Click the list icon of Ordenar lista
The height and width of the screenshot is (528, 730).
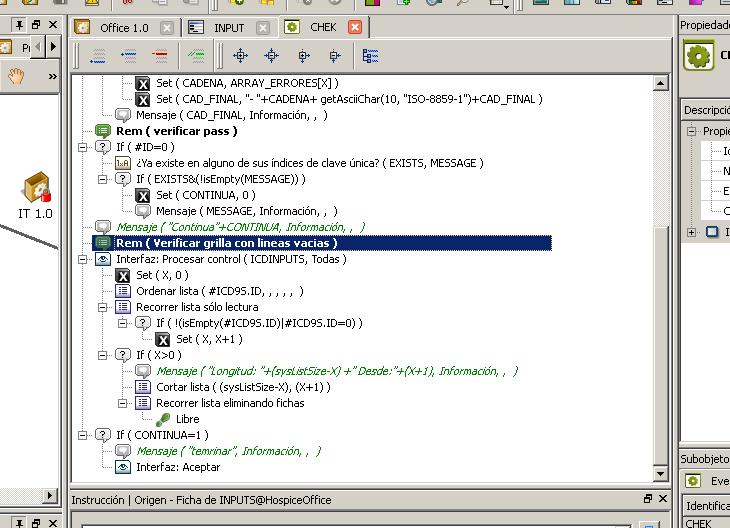[123, 291]
